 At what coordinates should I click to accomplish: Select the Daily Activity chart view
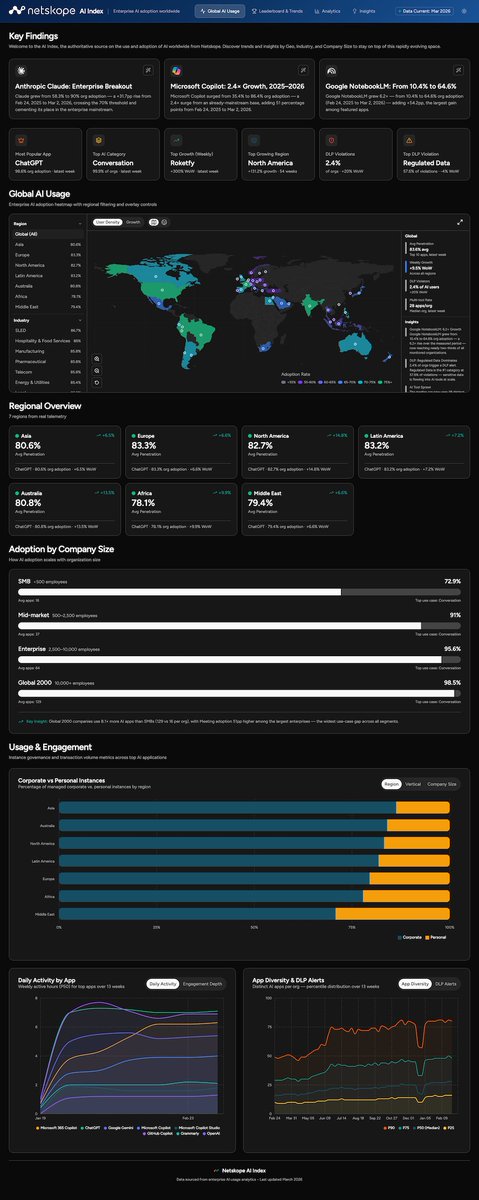pyautogui.click(x=163, y=984)
